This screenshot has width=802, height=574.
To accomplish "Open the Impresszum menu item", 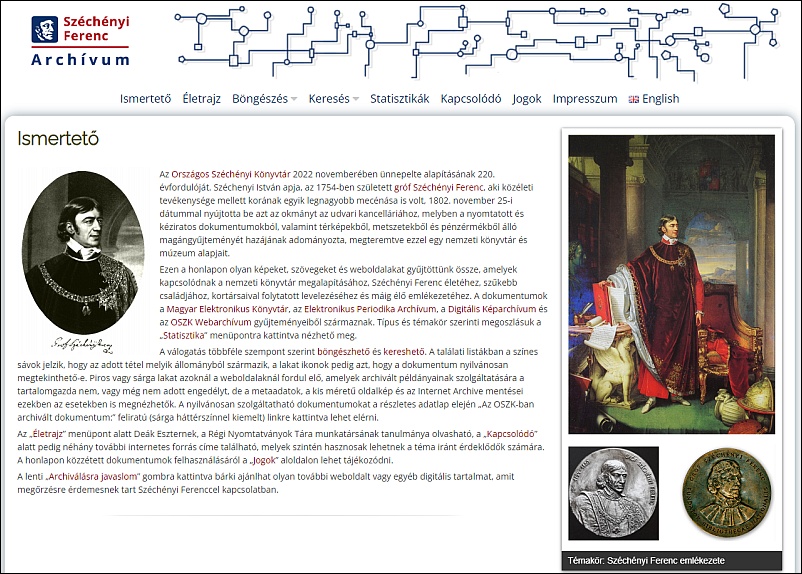I will 585,99.
